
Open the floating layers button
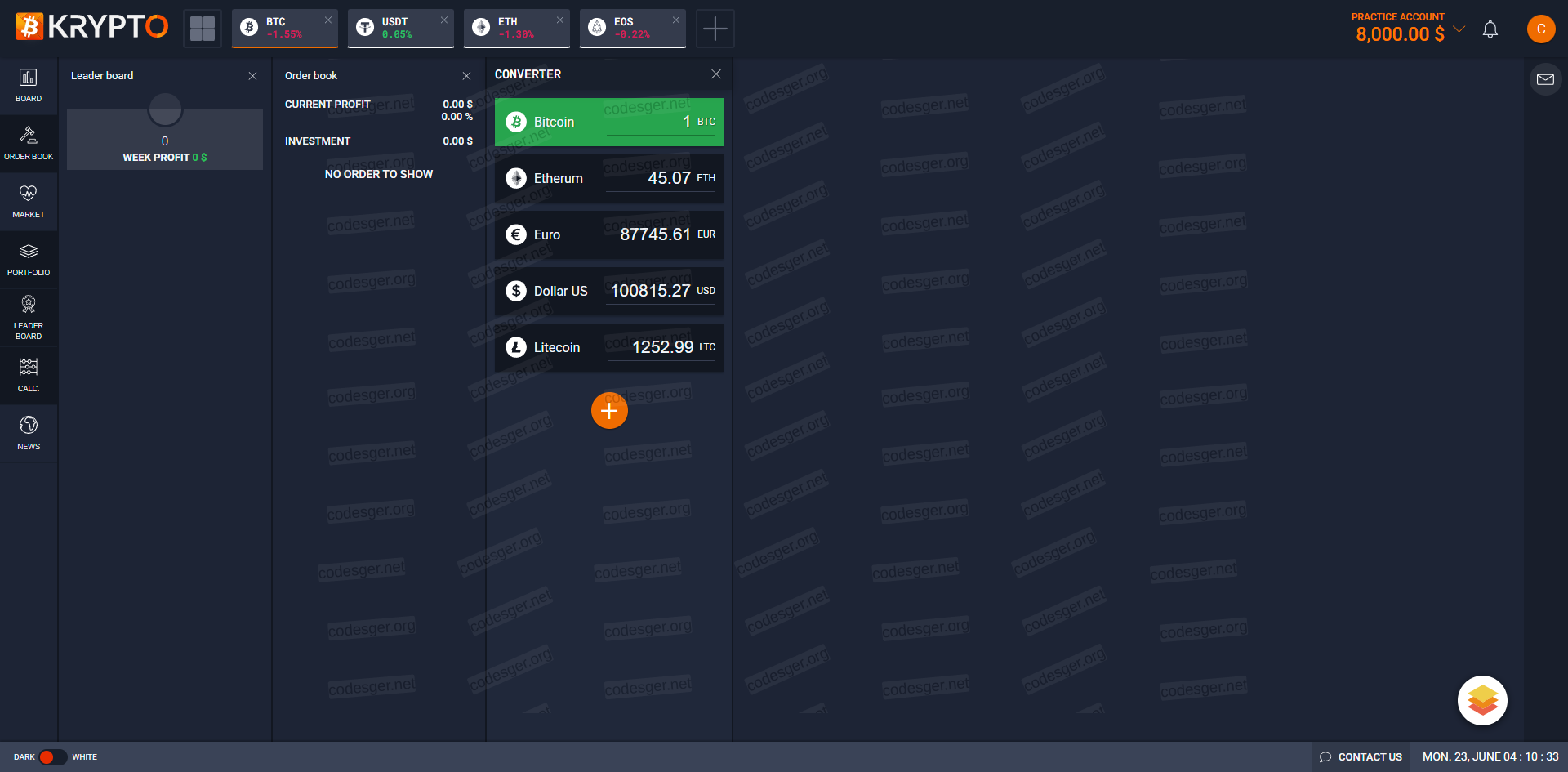click(1482, 700)
